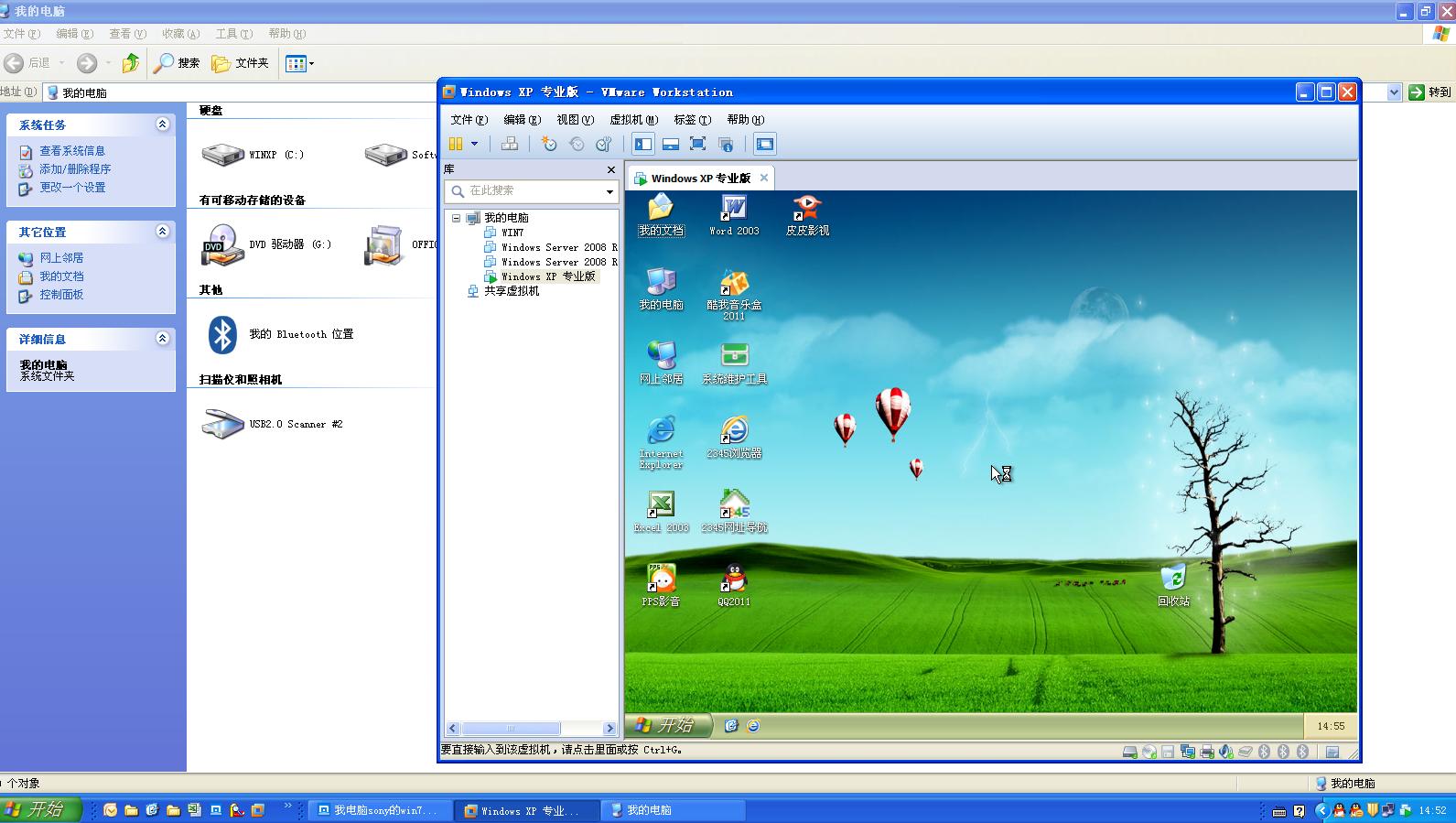The image size is (1456, 823).
Task: Collapse the 我的电脑 node in the library tree
Action: pos(456,218)
